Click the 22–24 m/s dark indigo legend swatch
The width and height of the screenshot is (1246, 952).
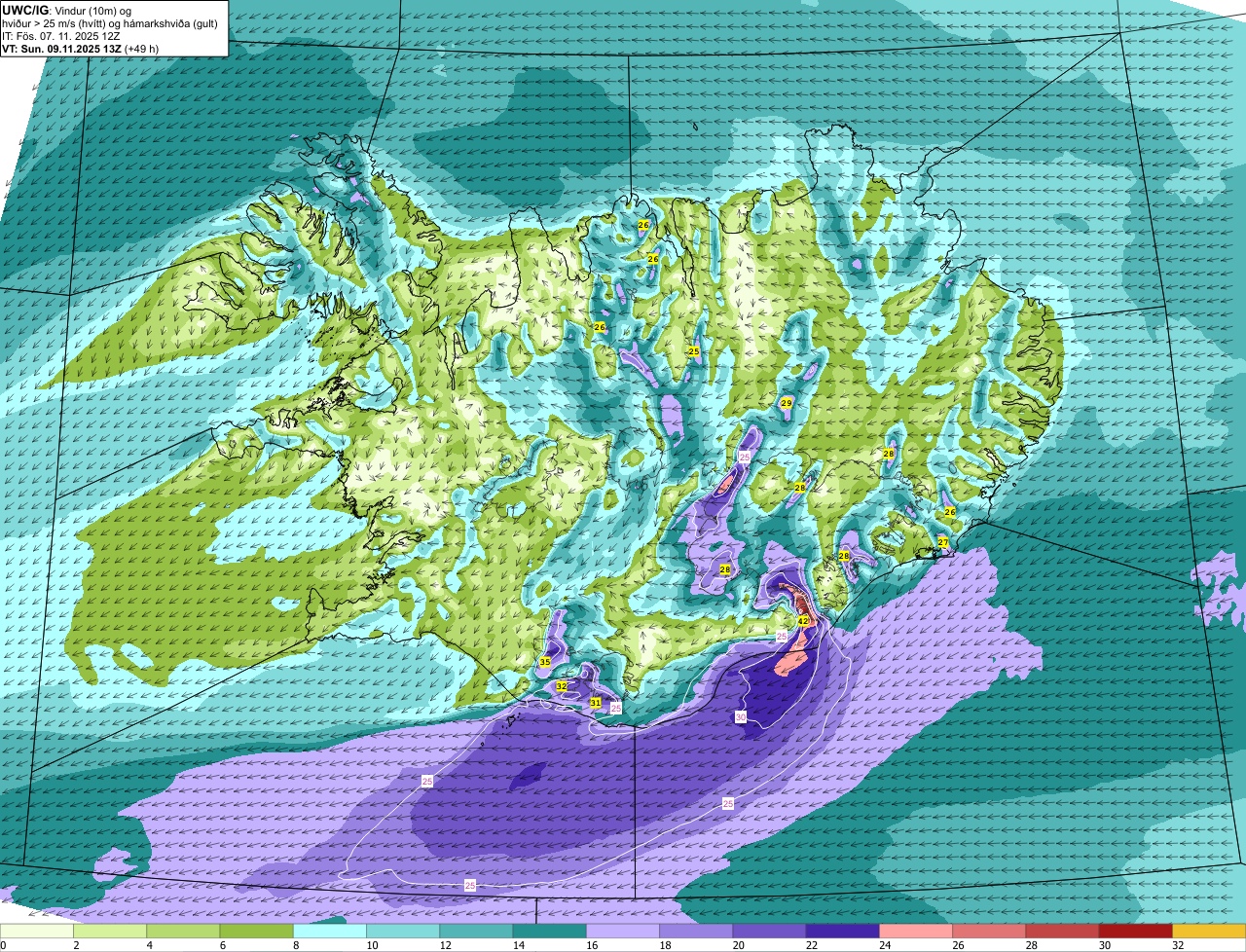pyautogui.click(x=843, y=931)
